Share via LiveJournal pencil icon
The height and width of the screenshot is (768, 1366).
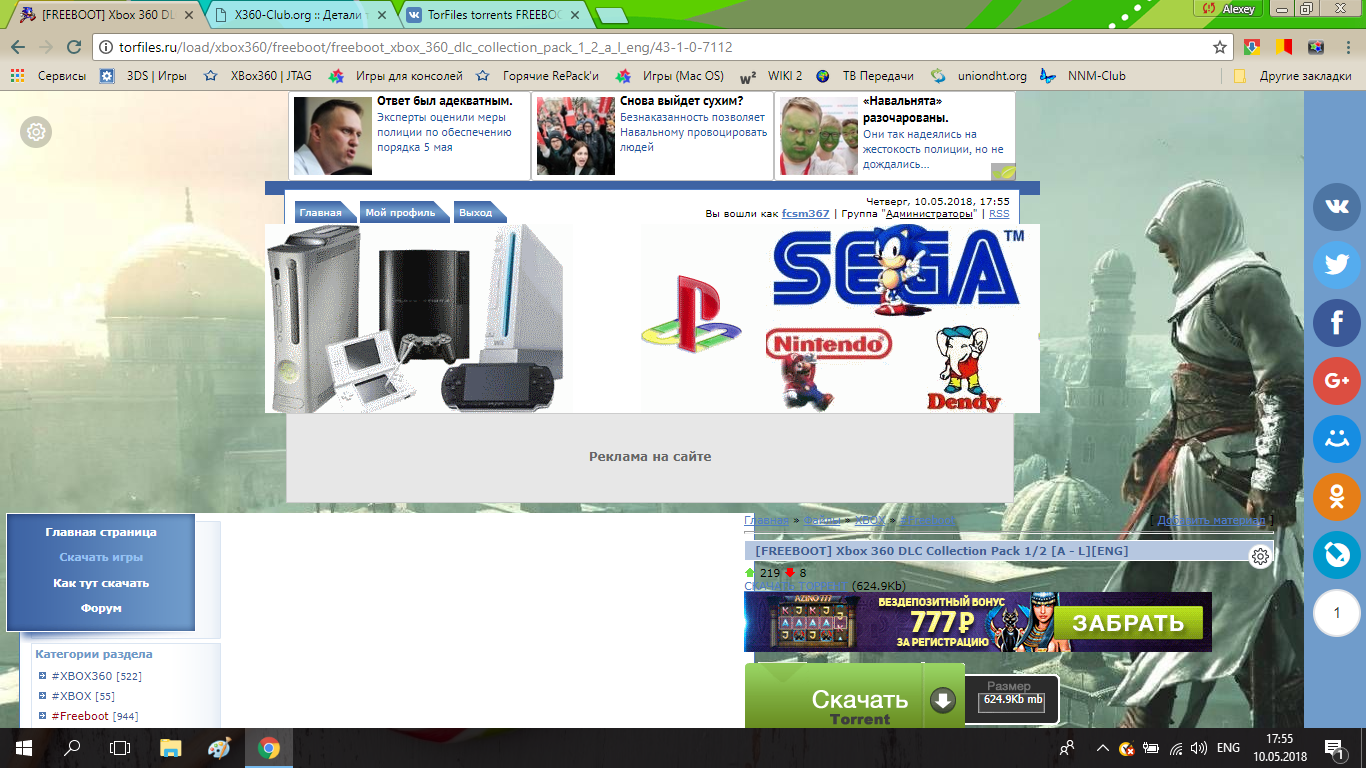(1337, 554)
